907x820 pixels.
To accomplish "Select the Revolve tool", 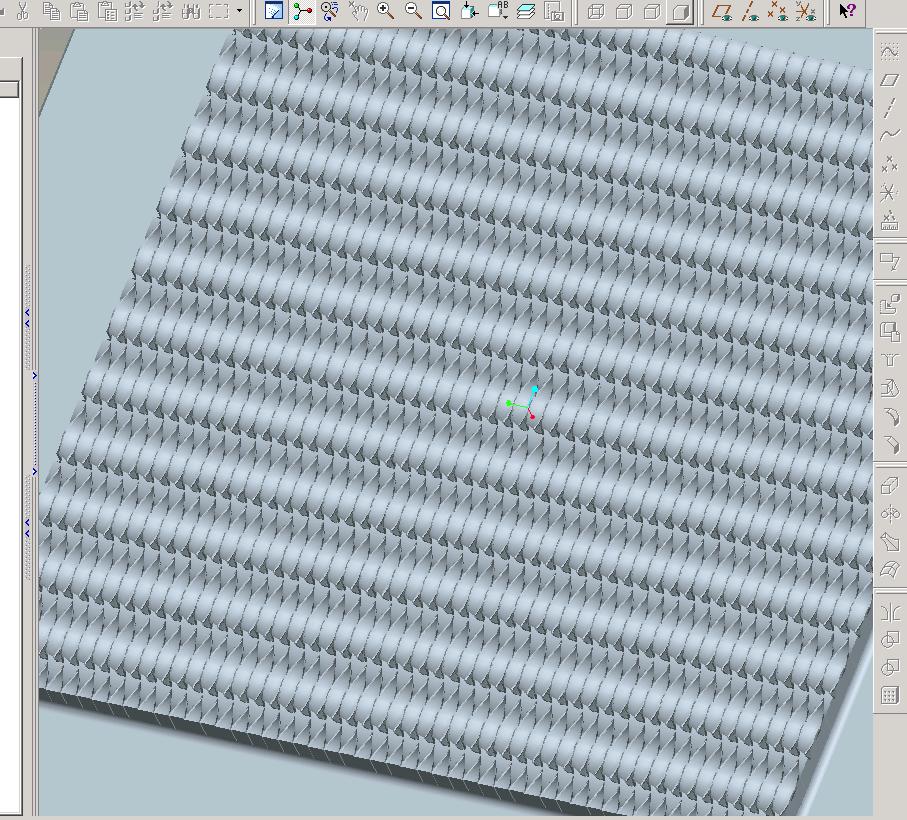I will pyautogui.click(x=890, y=514).
